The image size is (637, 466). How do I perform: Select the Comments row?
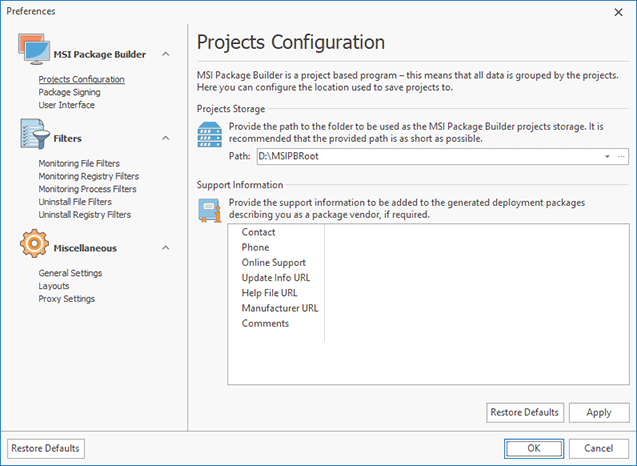(x=428, y=323)
